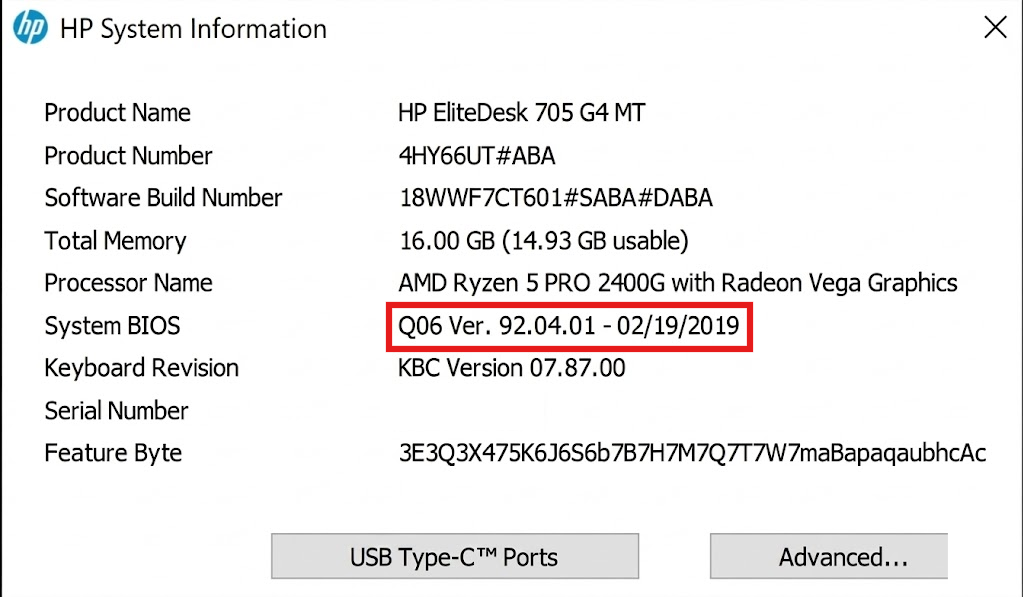Click the Processor Name label

point(127,283)
